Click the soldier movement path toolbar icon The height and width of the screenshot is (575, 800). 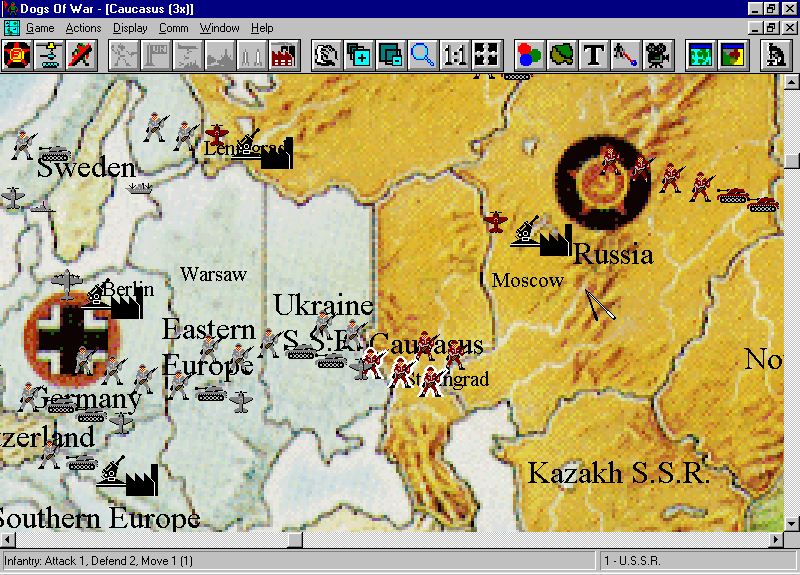(x=626, y=55)
